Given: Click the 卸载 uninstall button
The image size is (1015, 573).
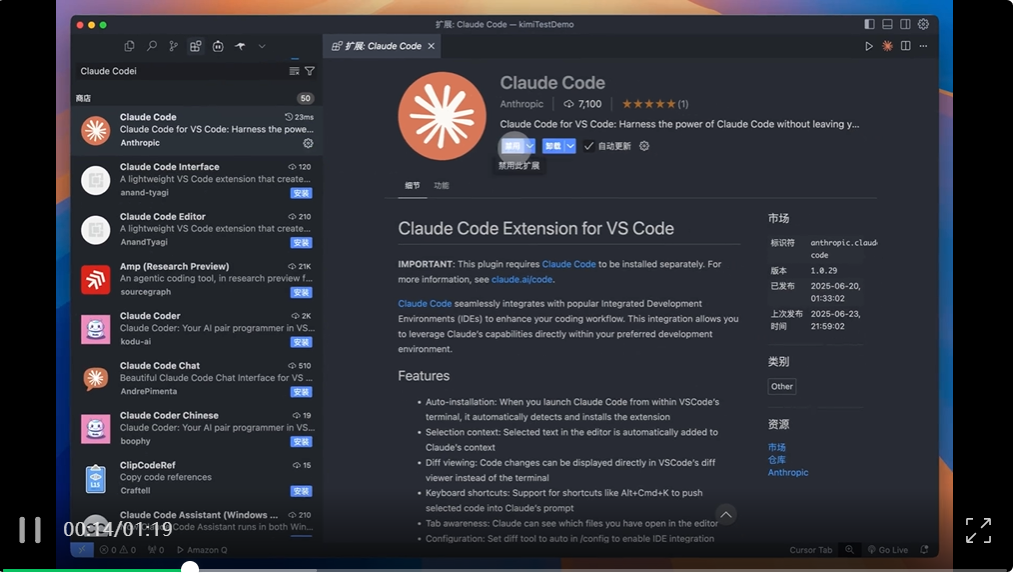Looking at the screenshot, I should point(553,146).
